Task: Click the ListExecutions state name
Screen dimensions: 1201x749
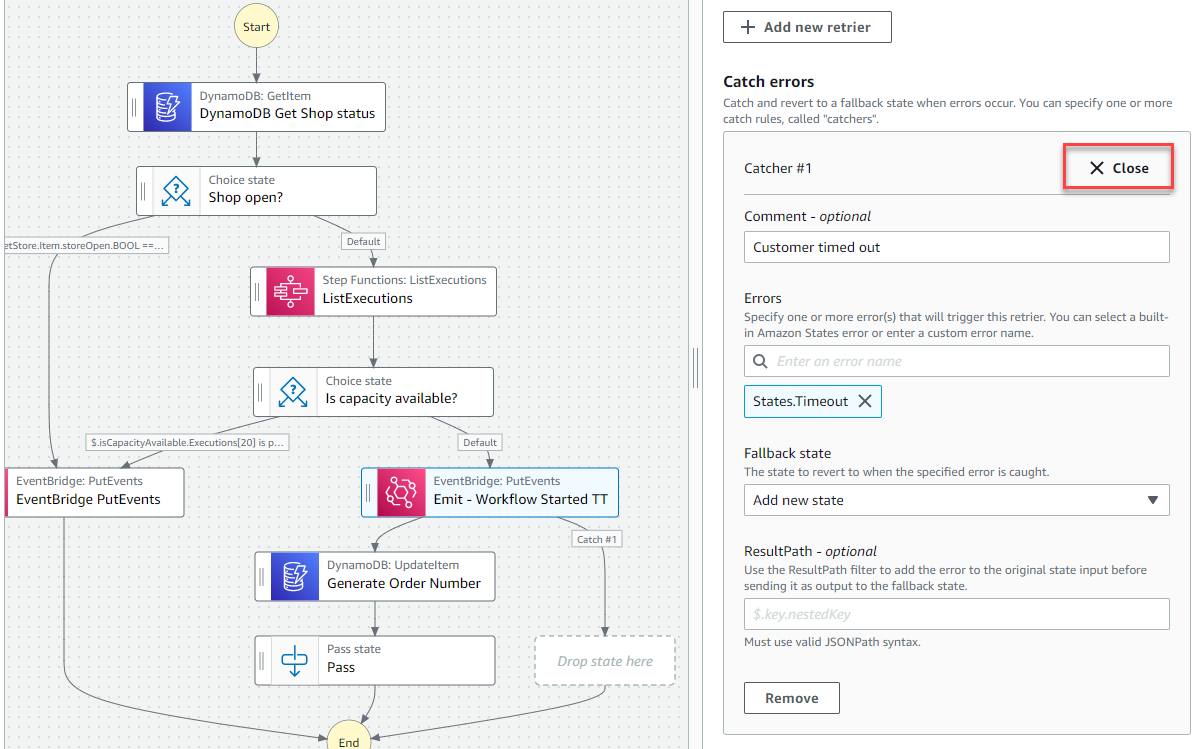Action: (367, 298)
